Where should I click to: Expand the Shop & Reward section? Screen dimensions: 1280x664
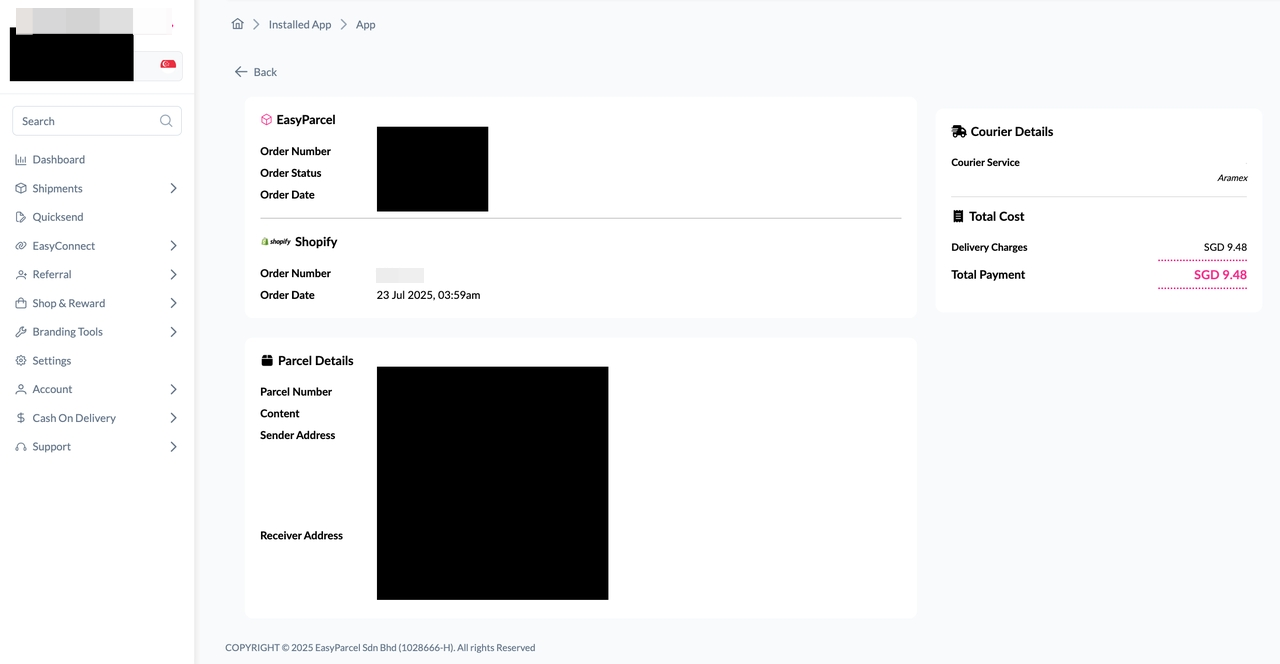(x=172, y=303)
